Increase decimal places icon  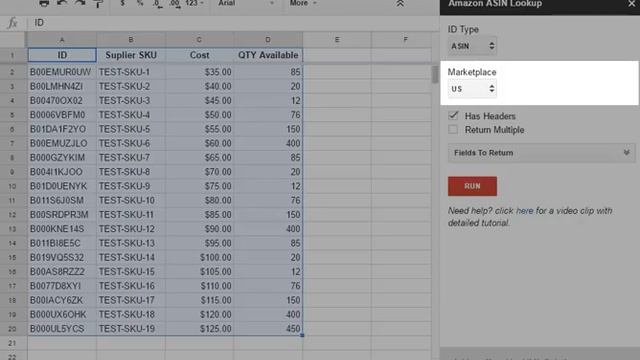175,4
